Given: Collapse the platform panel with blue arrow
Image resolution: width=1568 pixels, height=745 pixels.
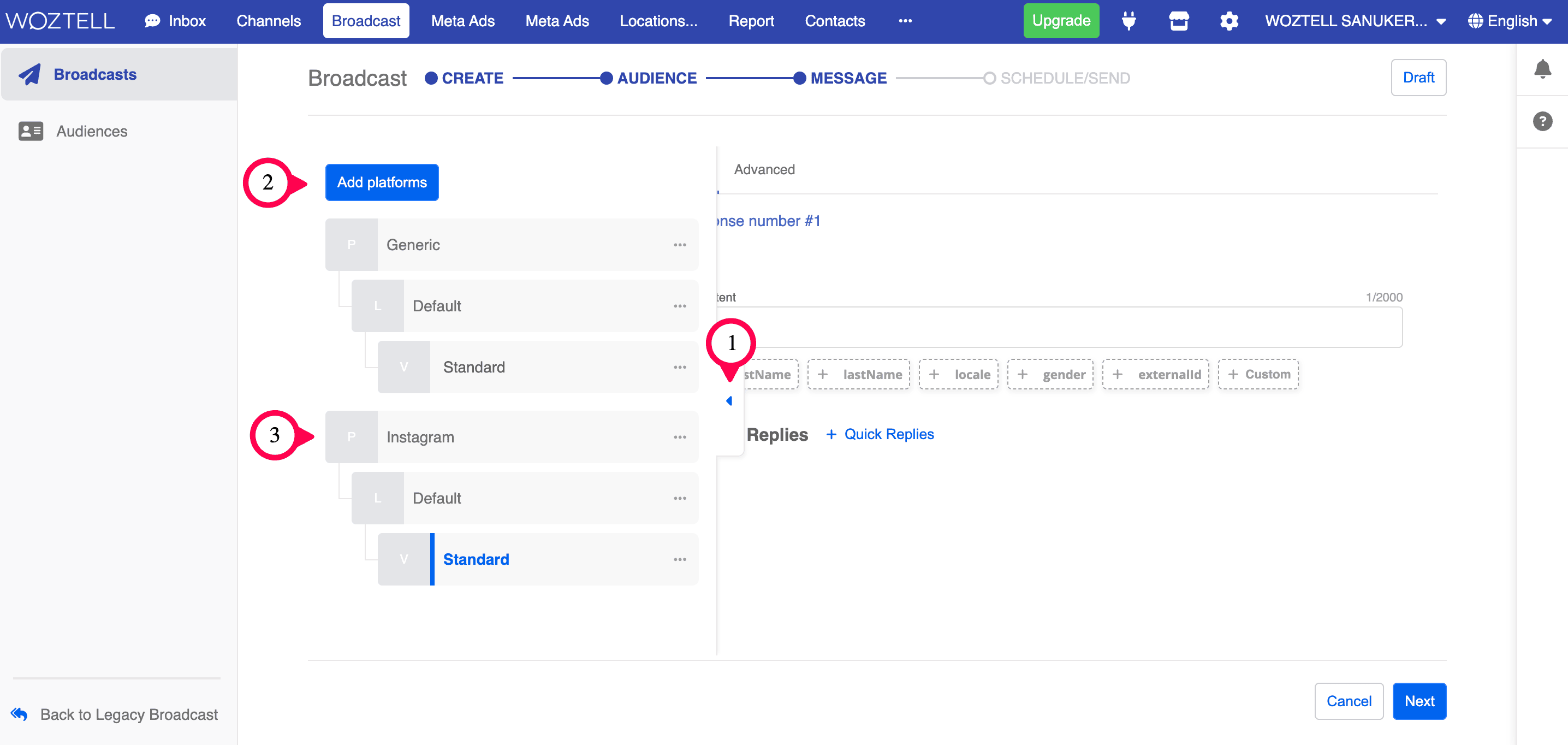Looking at the screenshot, I should pyautogui.click(x=729, y=401).
